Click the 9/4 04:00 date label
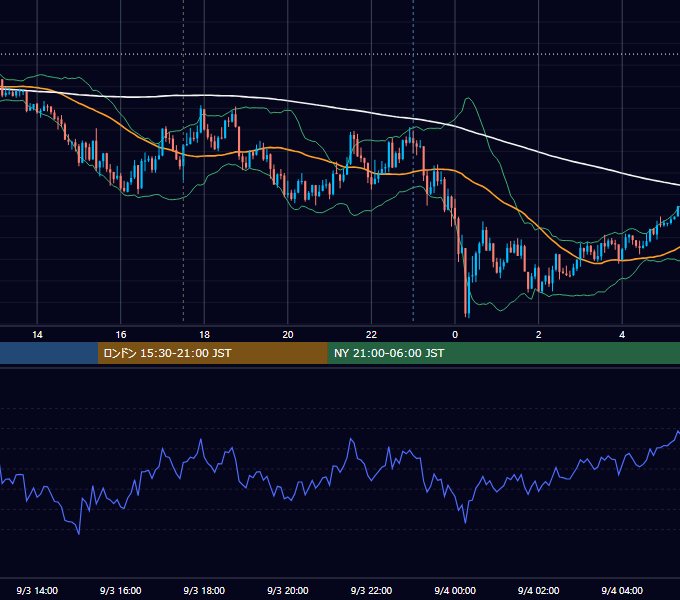Screen dimensions: 680x600 click(622, 590)
